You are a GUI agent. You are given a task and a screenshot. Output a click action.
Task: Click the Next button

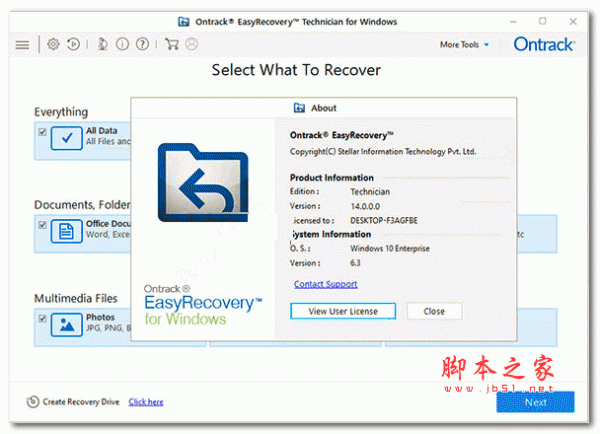(x=535, y=402)
